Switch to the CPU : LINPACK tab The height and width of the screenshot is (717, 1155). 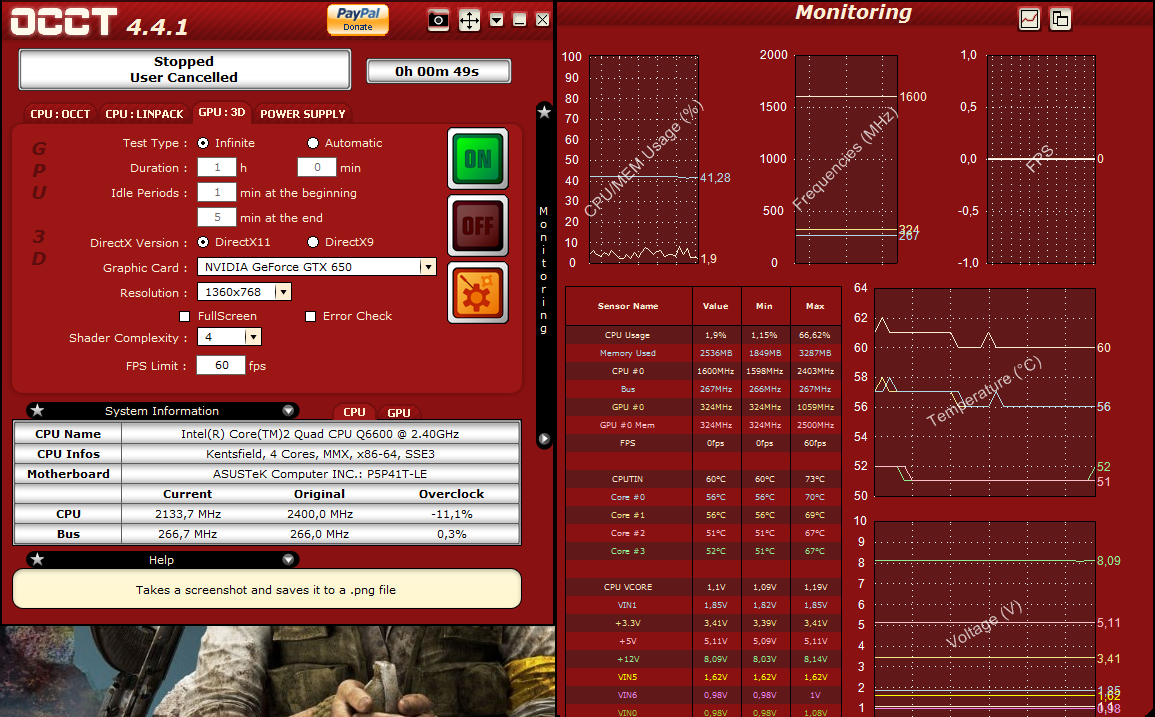[144, 113]
